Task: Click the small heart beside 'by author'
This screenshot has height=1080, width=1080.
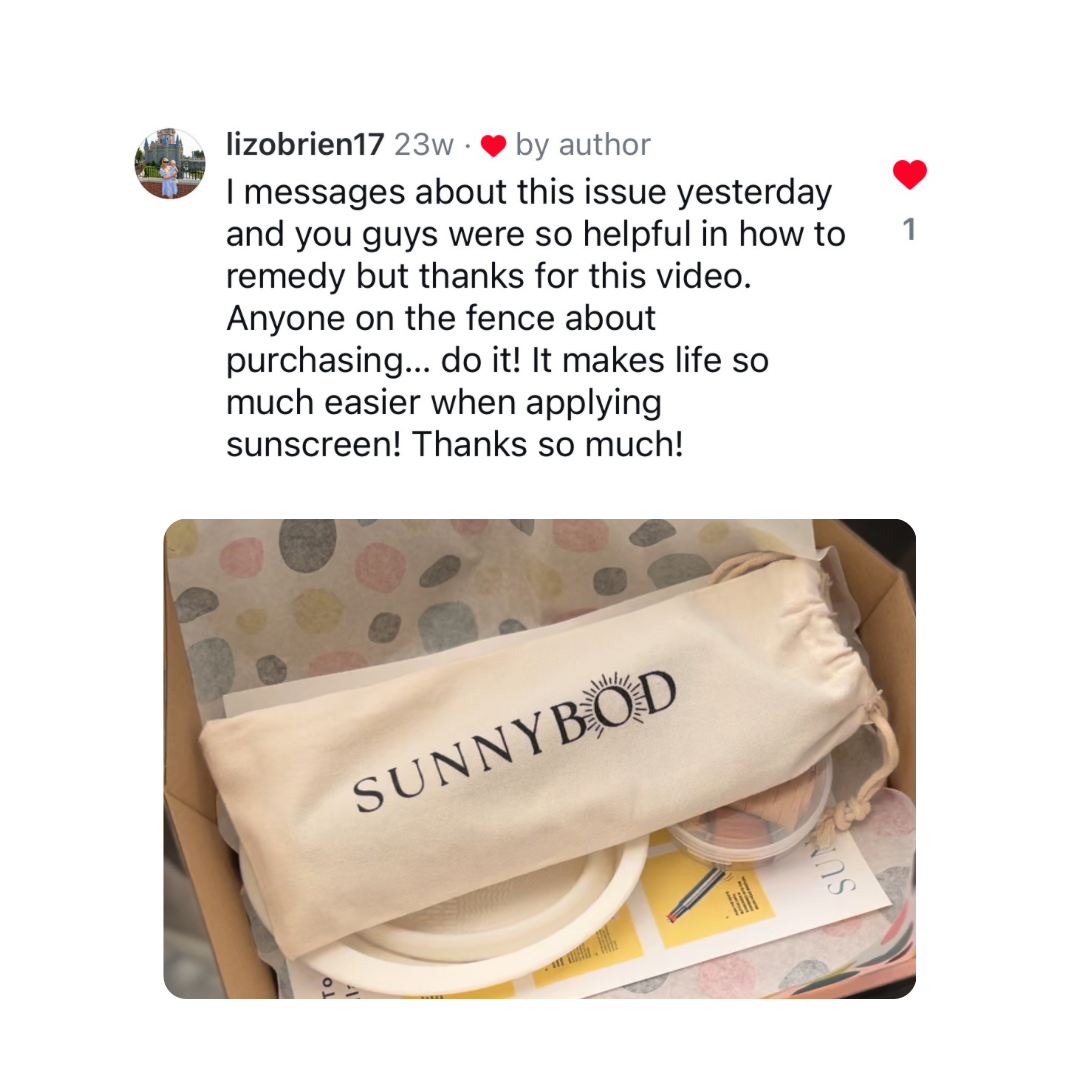Action: click(x=493, y=146)
